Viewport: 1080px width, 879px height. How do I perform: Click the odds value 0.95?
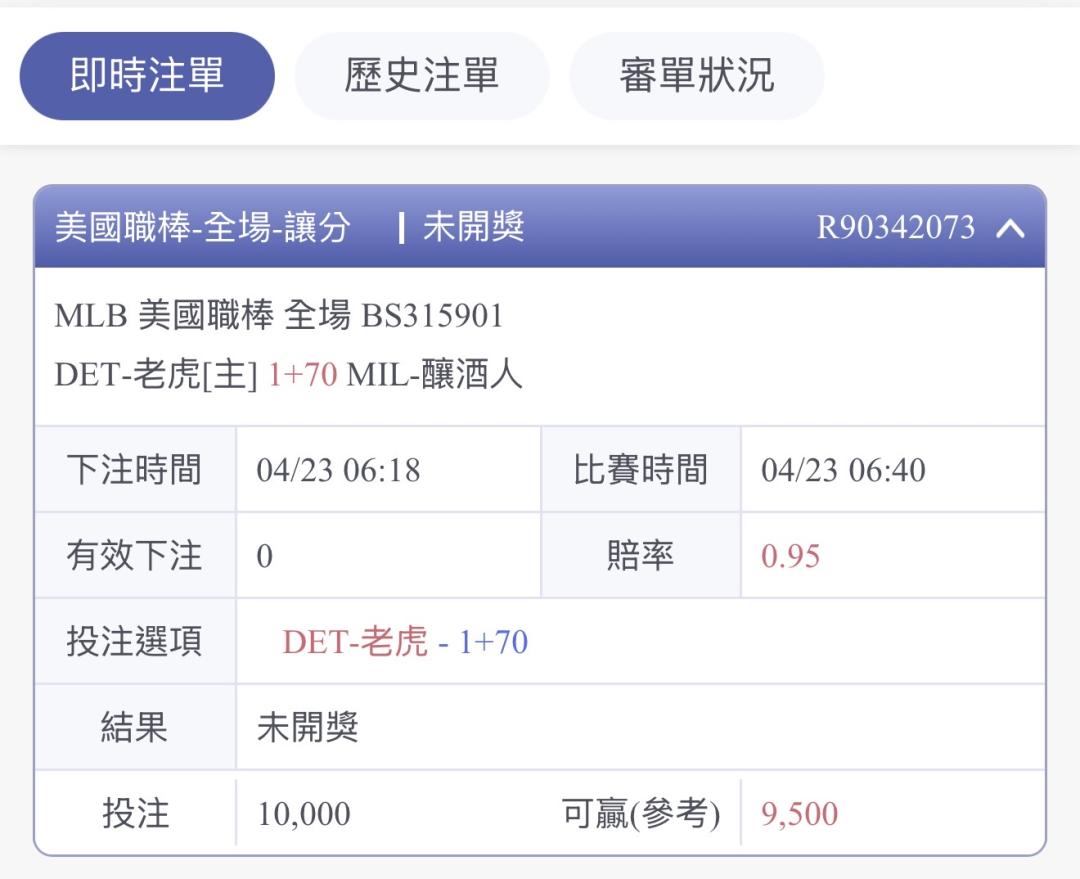(790, 556)
